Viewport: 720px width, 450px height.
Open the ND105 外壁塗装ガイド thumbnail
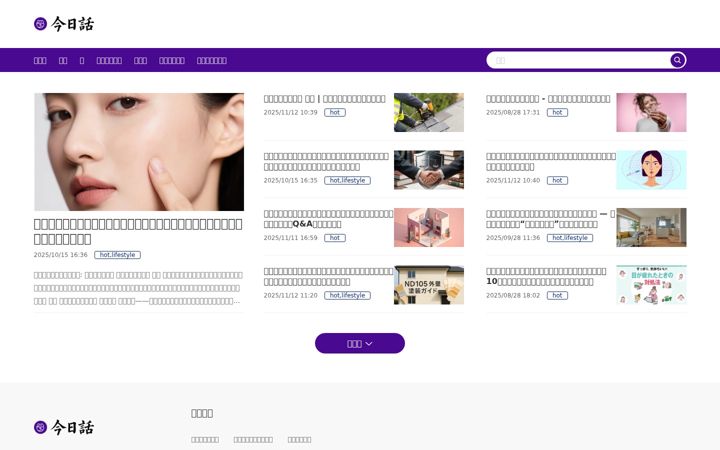tap(429, 285)
